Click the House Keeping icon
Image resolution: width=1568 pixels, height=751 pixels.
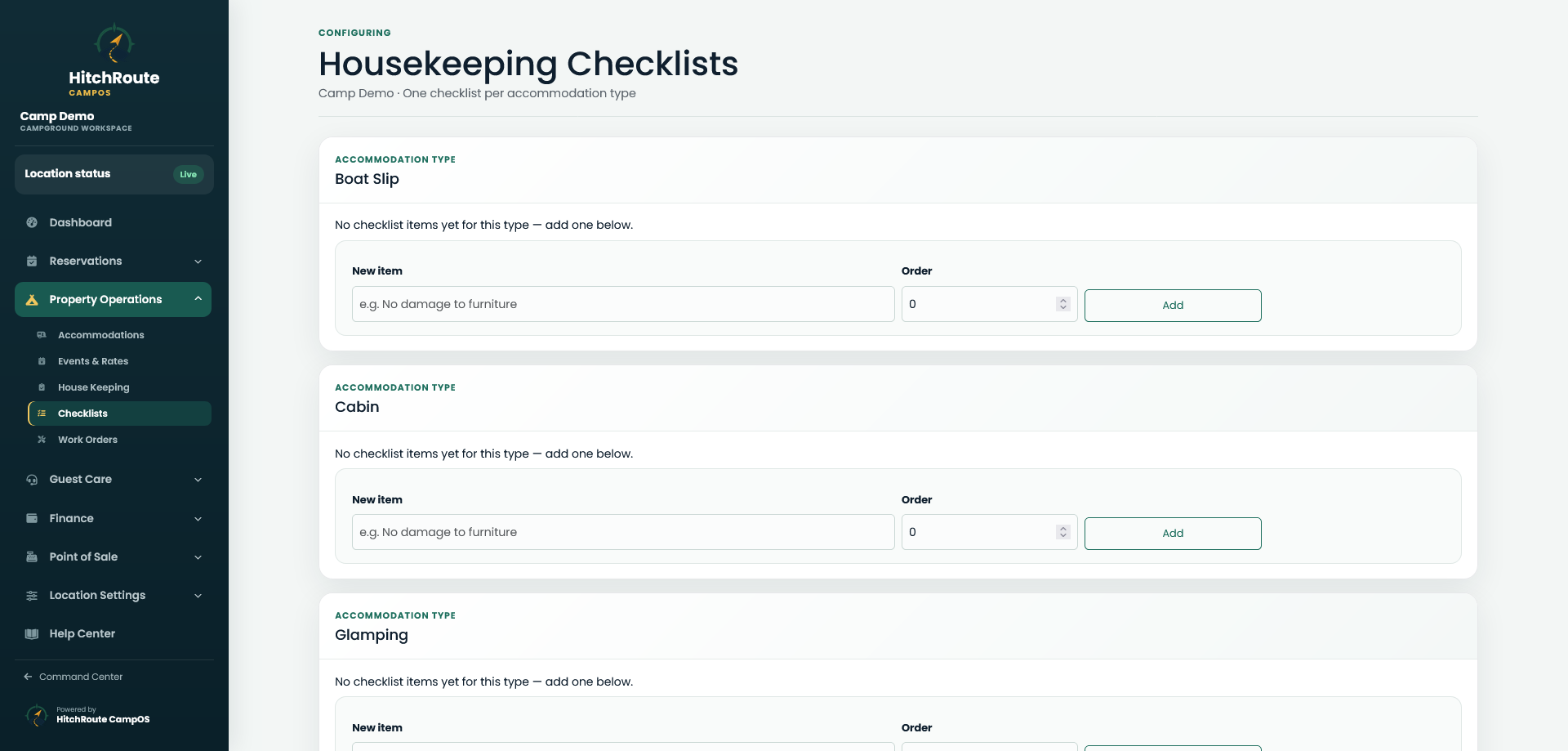click(42, 387)
